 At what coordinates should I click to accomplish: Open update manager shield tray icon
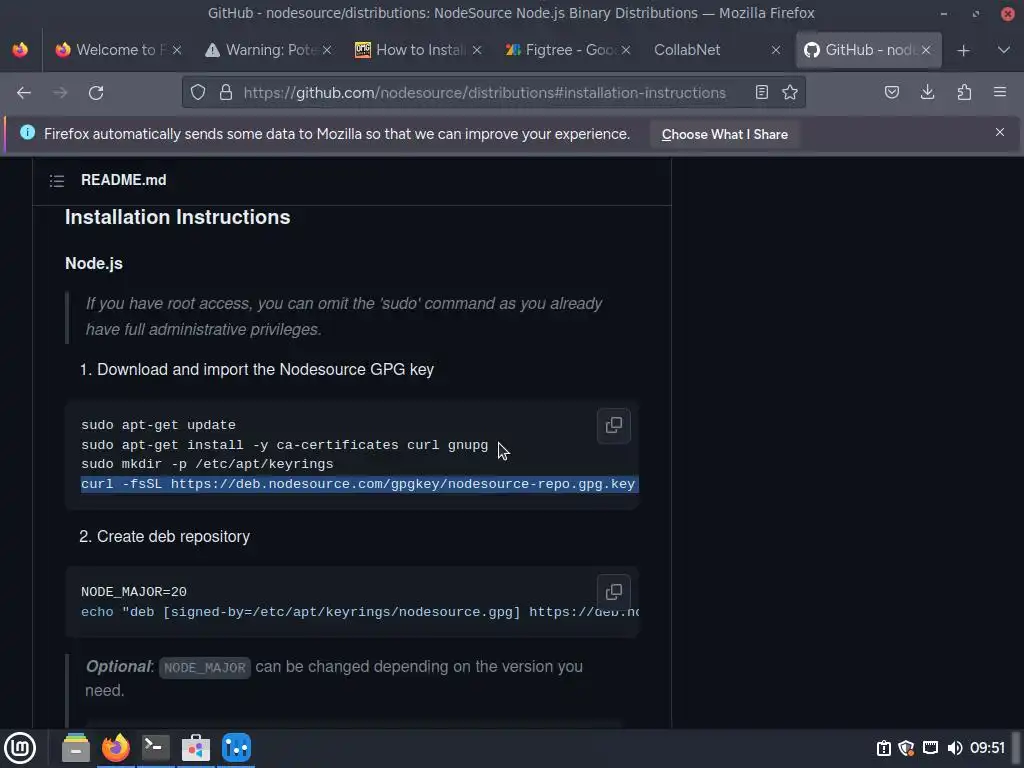point(906,748)
